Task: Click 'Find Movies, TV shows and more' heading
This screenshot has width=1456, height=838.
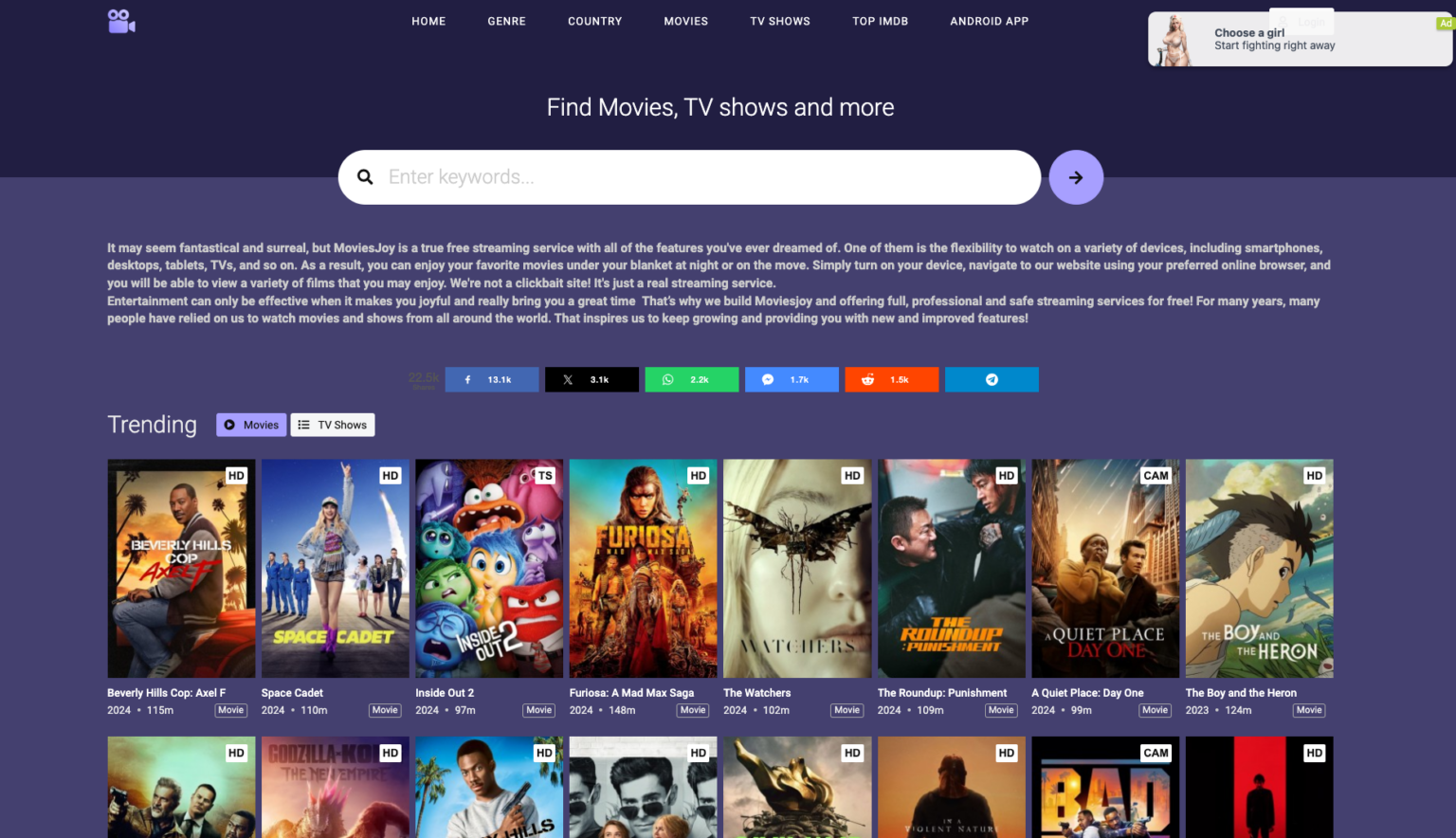Action: [x=720, y=107]
